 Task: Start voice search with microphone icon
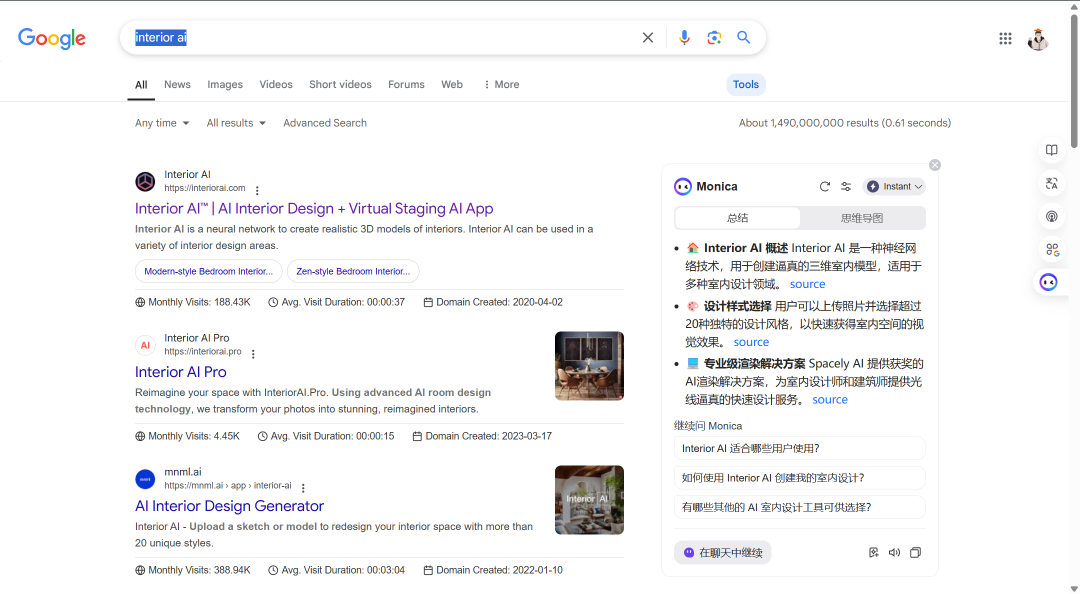pos(684,38)
